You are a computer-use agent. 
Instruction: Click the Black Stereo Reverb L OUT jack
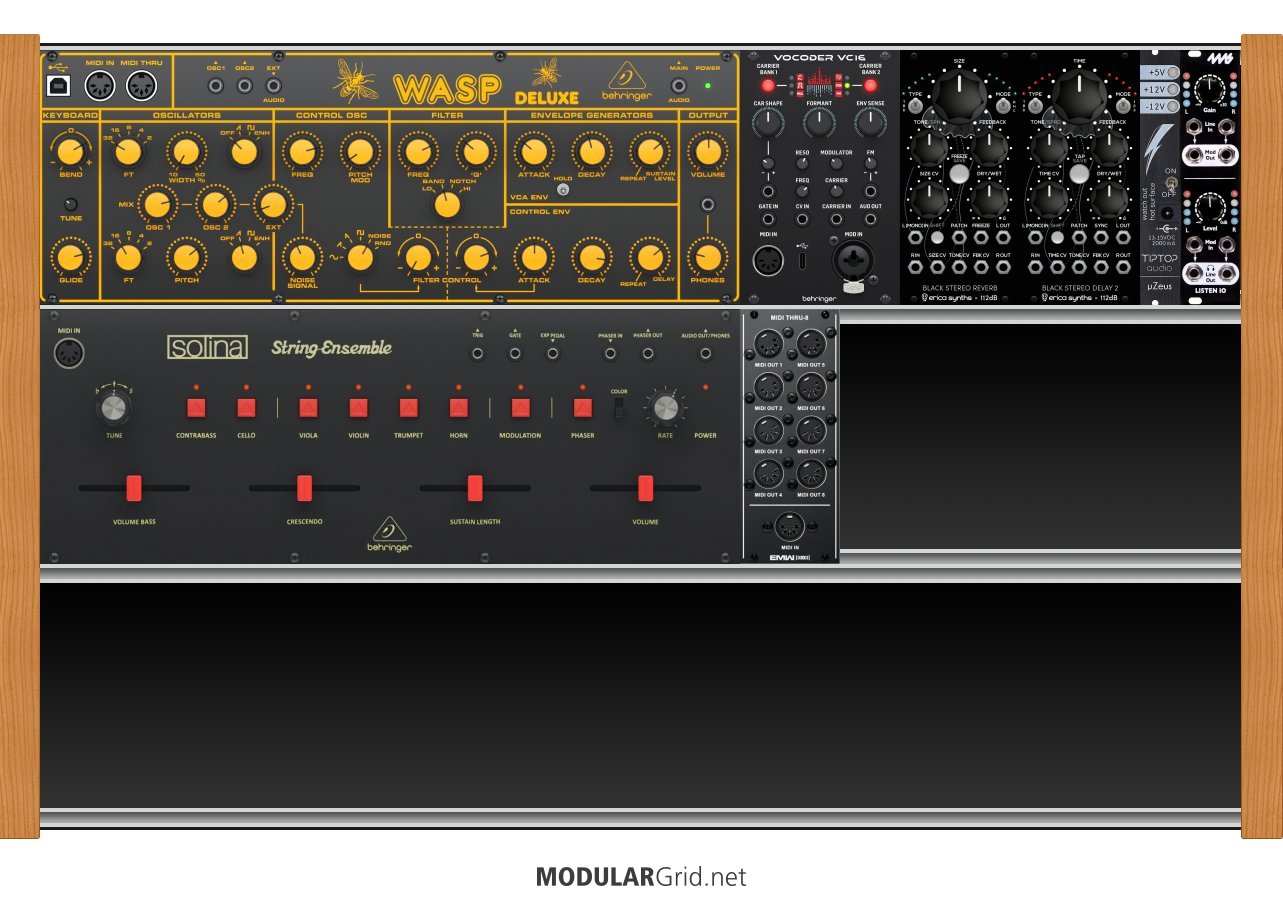point(1003,238)
